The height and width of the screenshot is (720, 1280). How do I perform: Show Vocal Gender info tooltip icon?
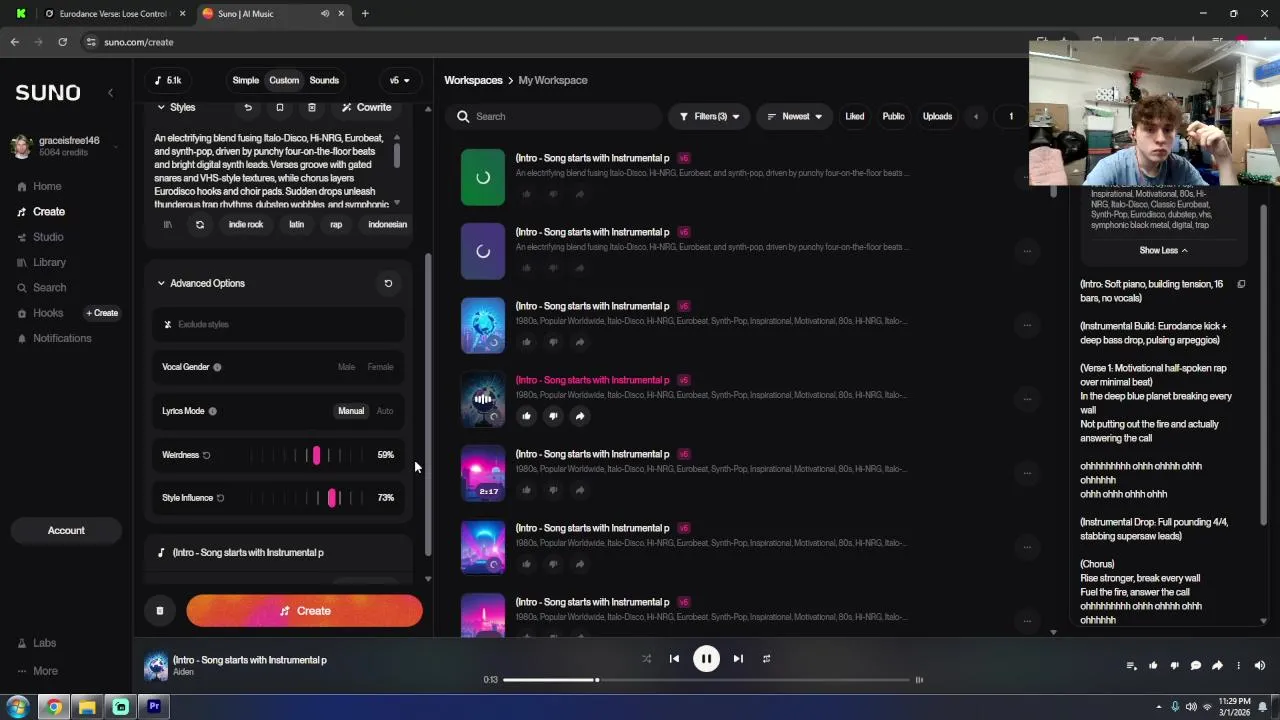[x=217, y=367]
